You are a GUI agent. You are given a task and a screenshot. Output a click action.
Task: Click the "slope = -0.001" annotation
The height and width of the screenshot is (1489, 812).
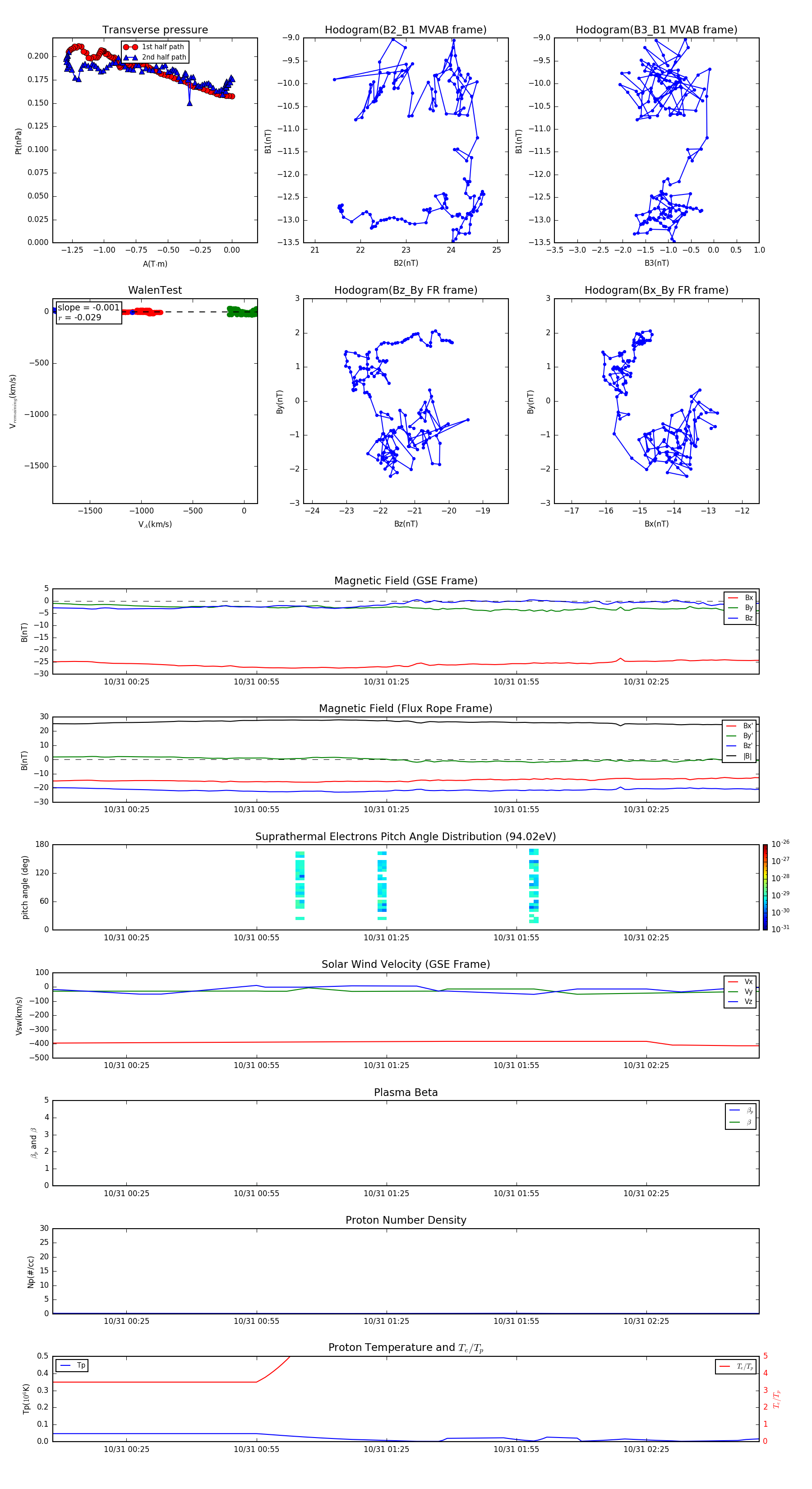coord(88,308)
